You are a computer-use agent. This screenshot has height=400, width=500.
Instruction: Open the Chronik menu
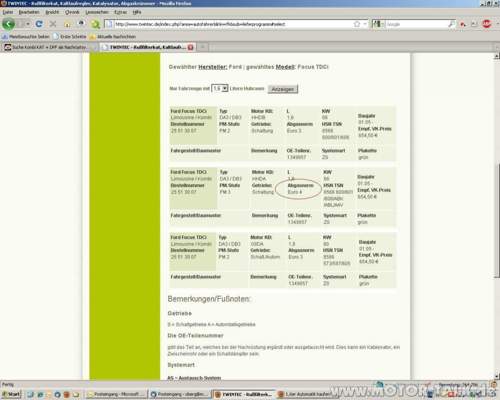(x=72, y=12)
